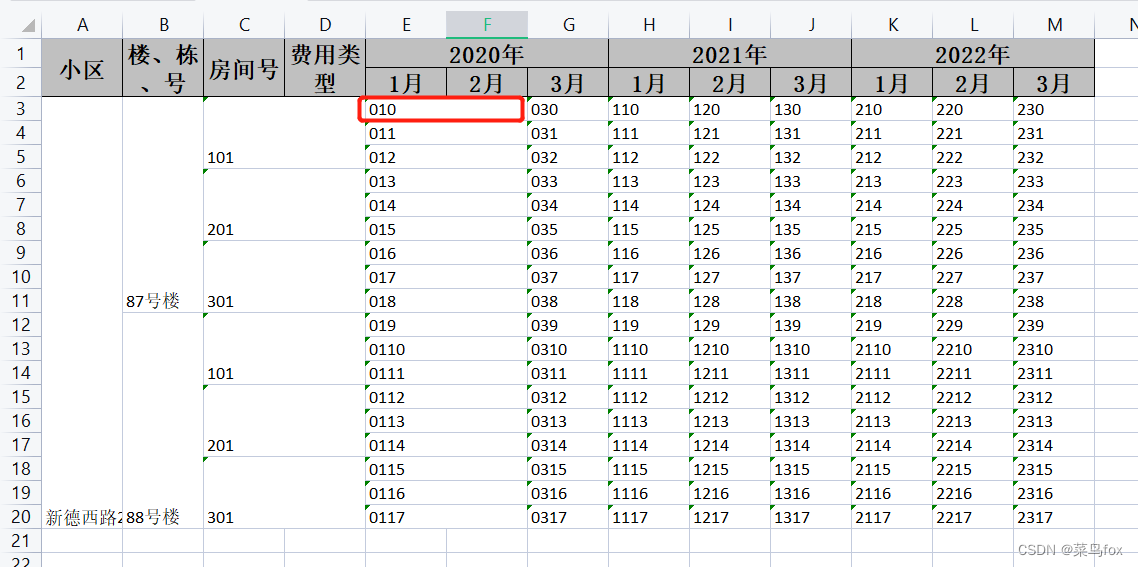
Task: Select column header F
Action: tap(487, 25)
